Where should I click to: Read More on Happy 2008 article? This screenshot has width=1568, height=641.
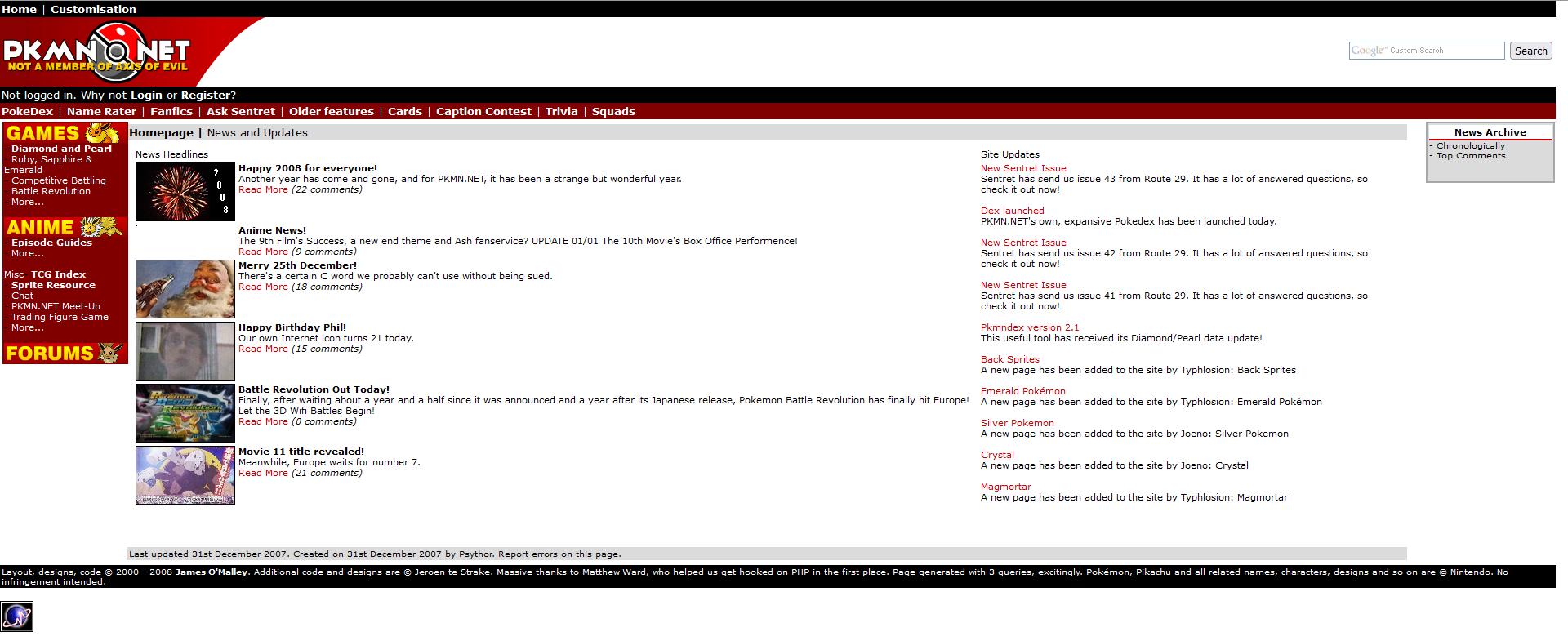click(x=263, y=189)
